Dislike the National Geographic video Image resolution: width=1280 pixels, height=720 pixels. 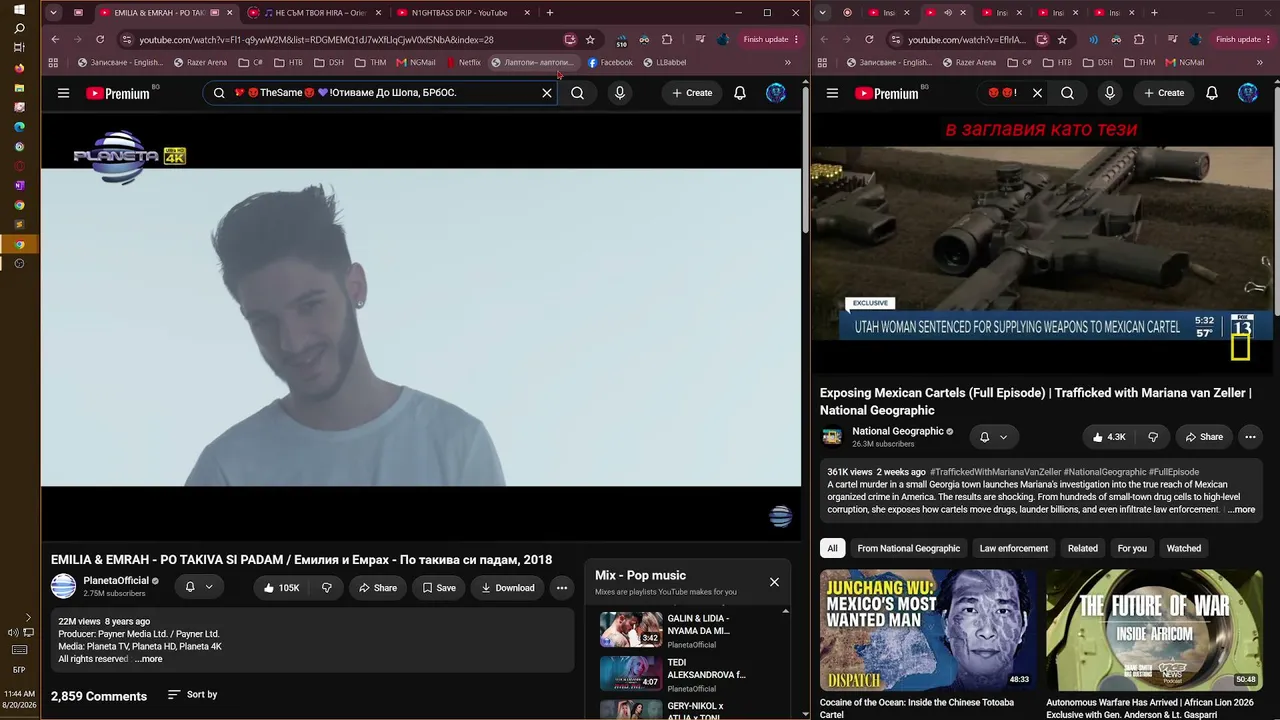coord(1153,437)
